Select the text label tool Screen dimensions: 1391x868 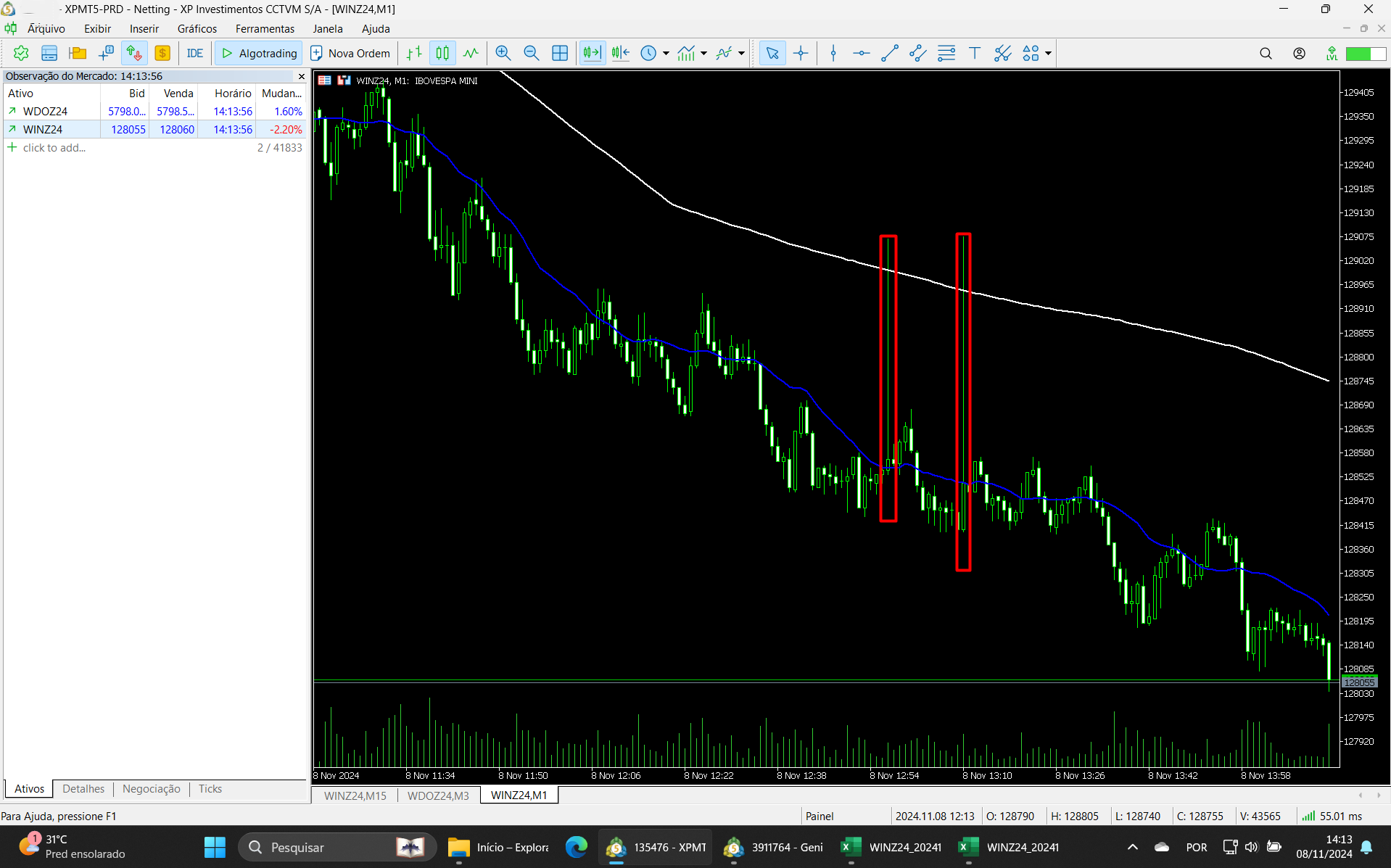pos(975,53)
